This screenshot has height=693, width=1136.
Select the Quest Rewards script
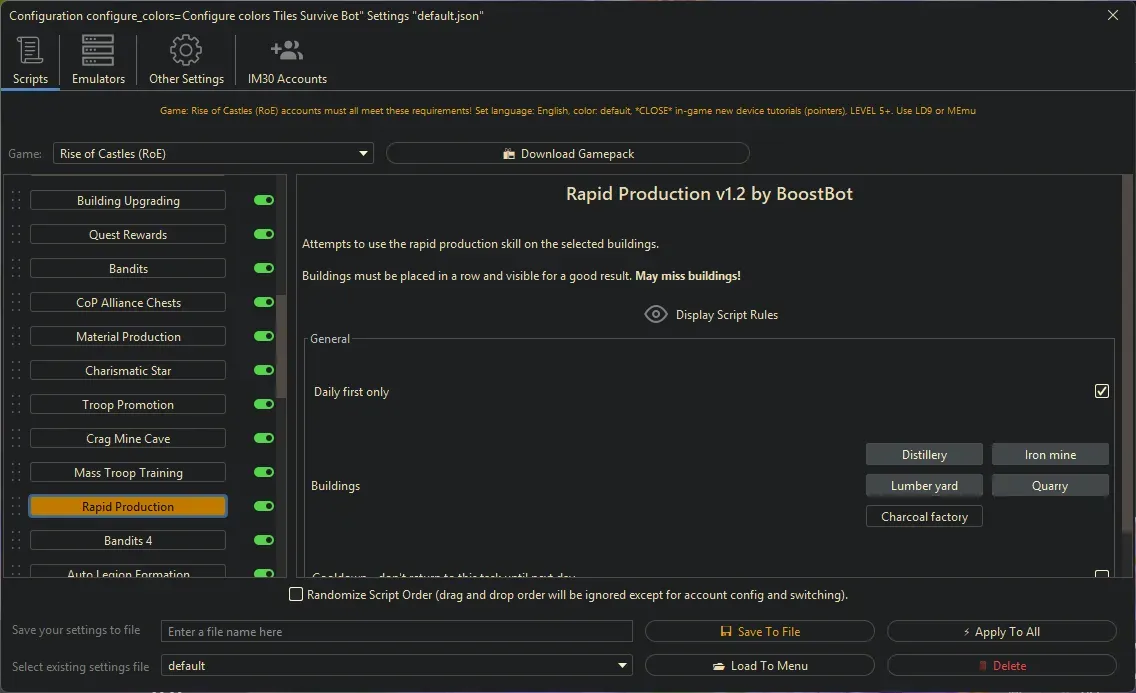pos(128,235)
